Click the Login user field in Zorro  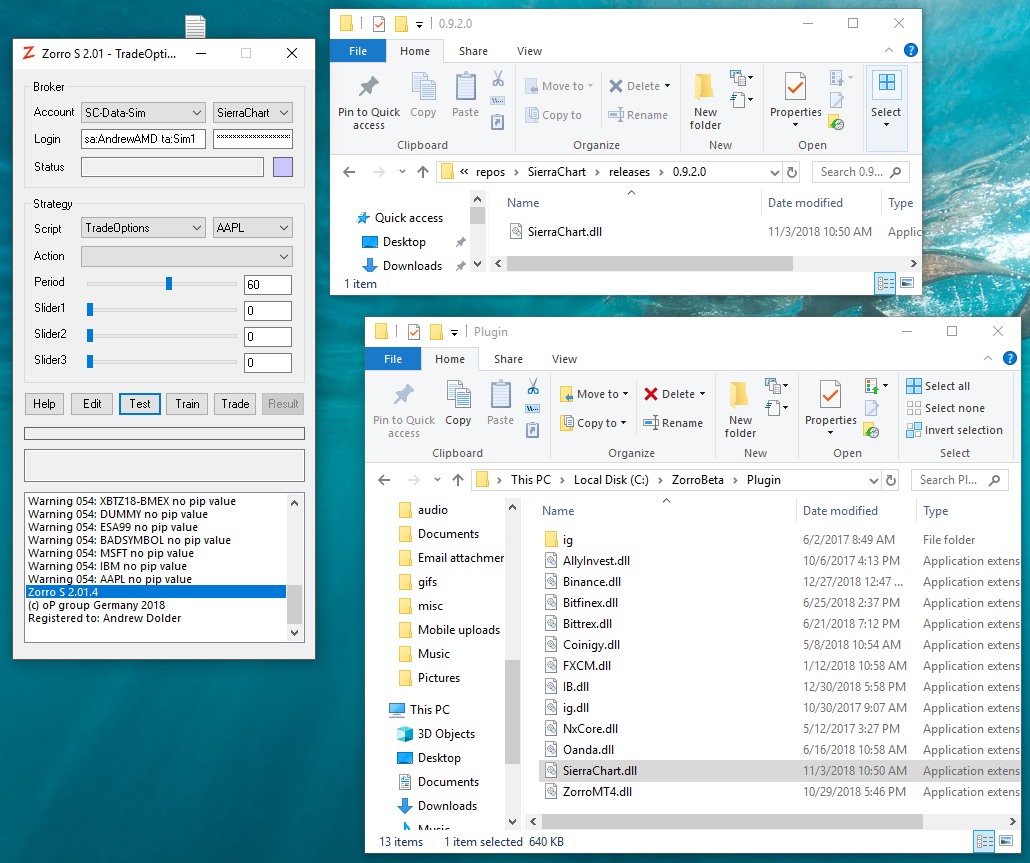point(143,139)
